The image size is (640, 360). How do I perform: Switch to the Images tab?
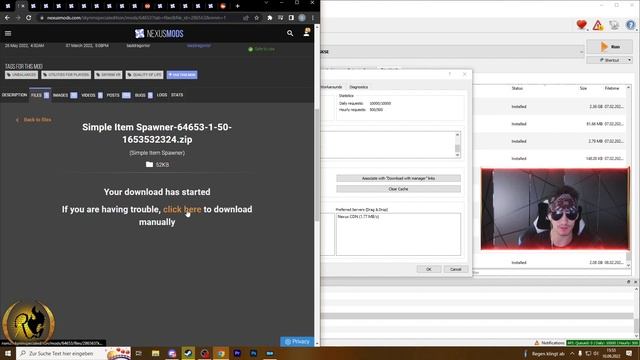click(x=64, y=95)
